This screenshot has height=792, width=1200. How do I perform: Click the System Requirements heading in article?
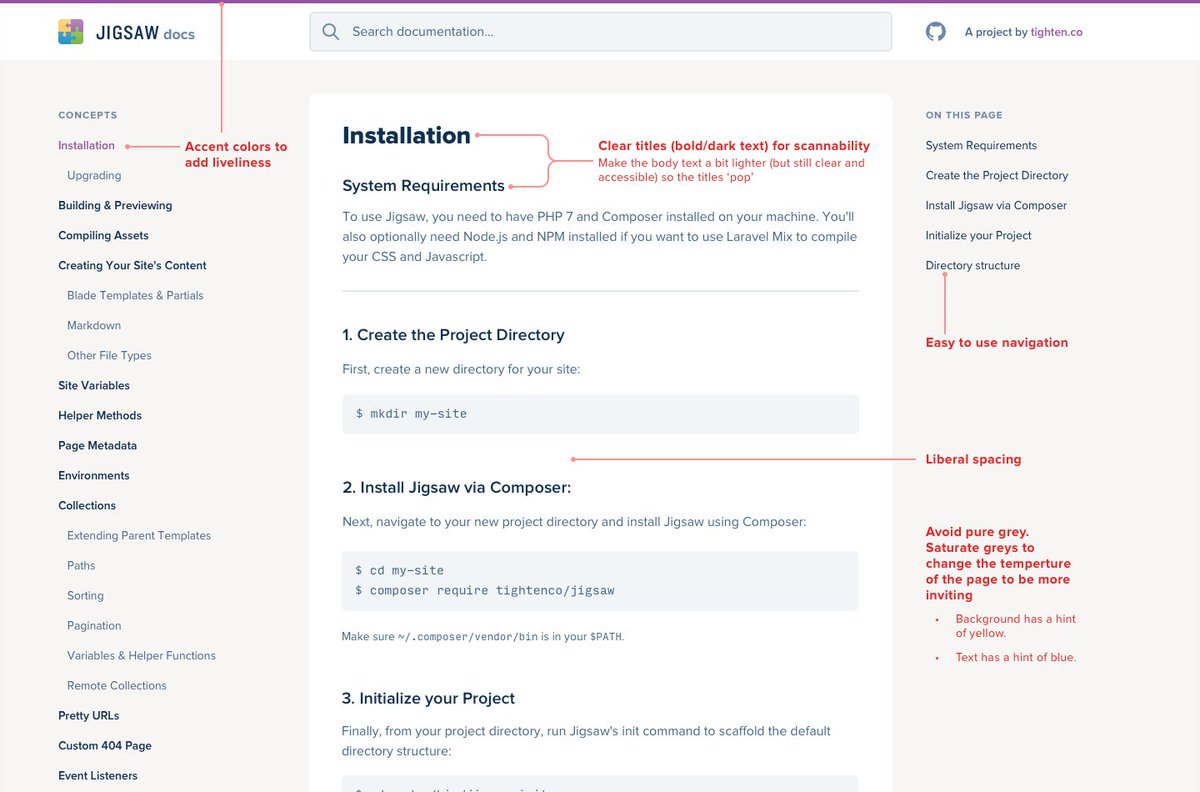coord(423,186)
